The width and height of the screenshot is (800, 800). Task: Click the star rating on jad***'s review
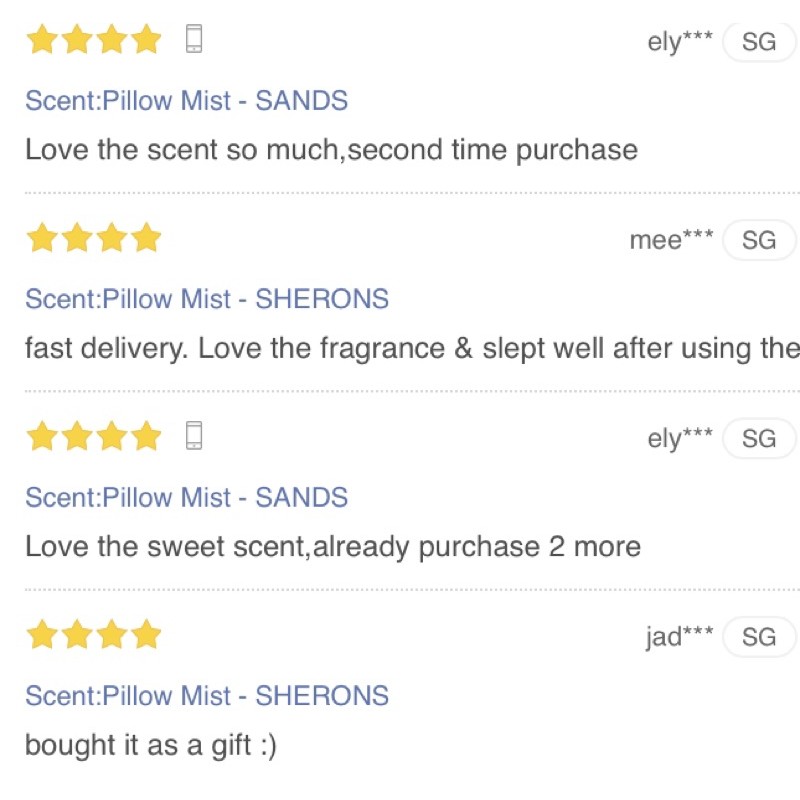94,635
